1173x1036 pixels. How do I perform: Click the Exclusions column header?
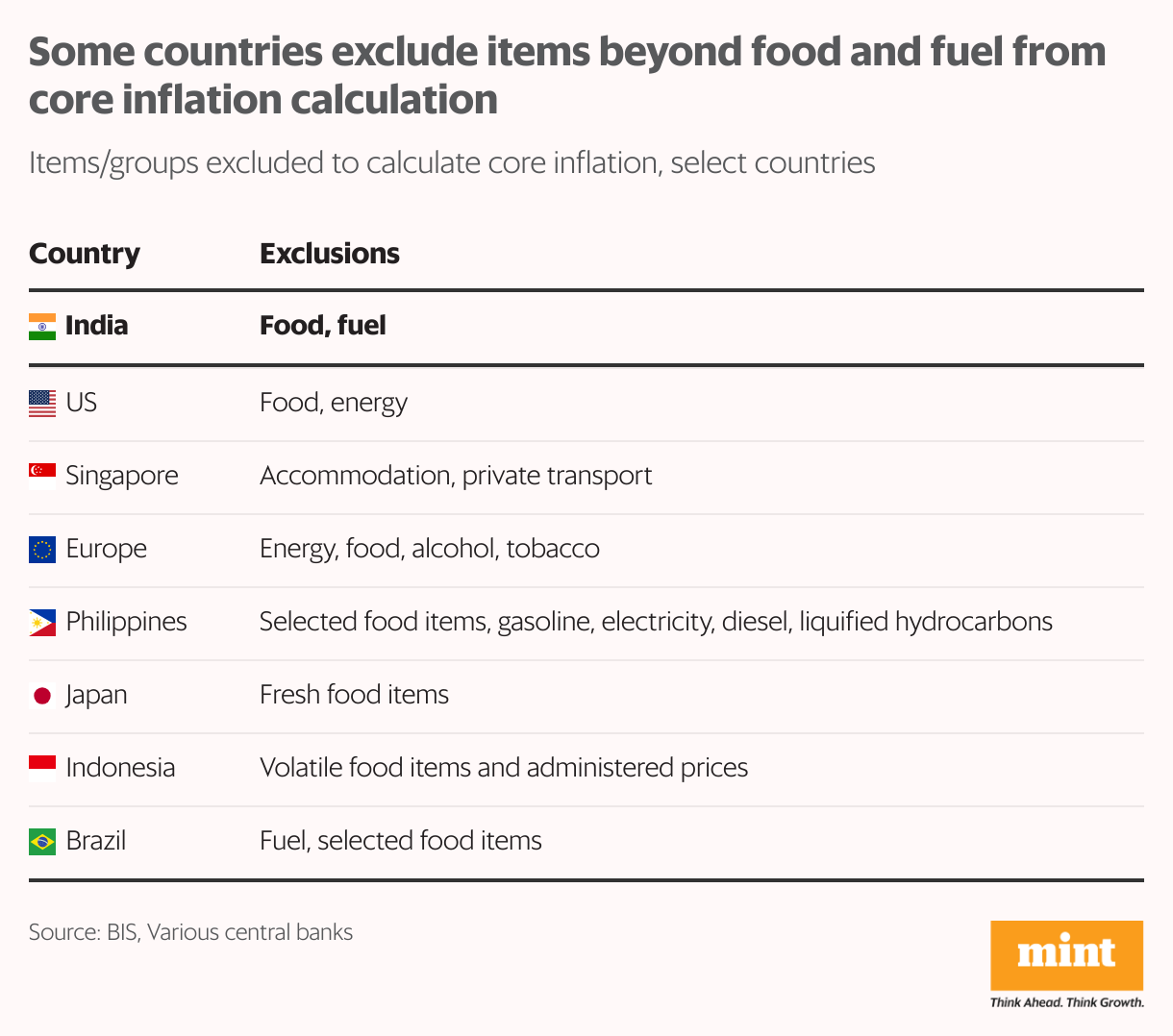click(x=330, y=254)
